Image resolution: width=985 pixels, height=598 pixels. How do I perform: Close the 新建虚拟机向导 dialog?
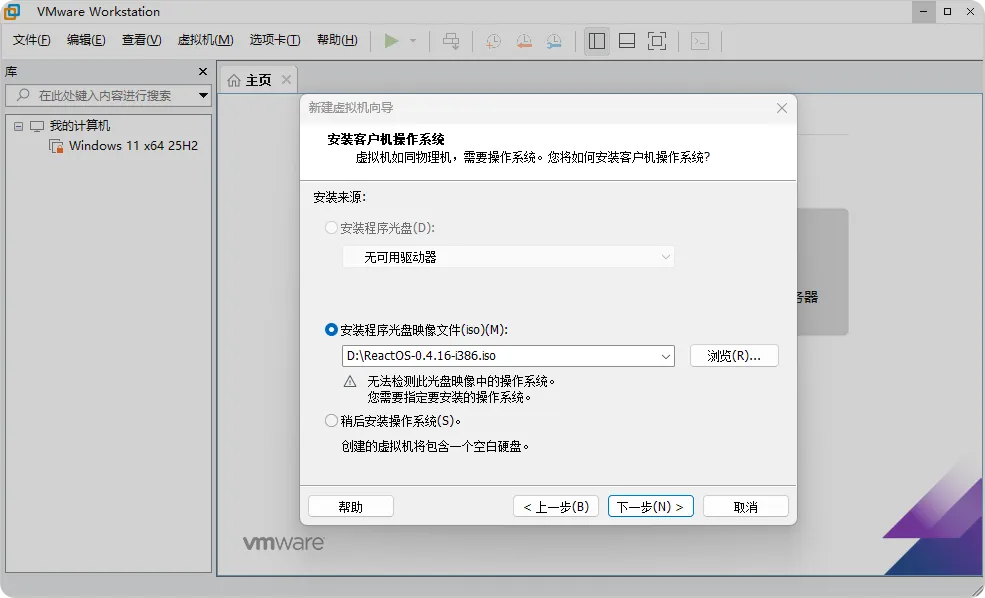coord(782,108)
